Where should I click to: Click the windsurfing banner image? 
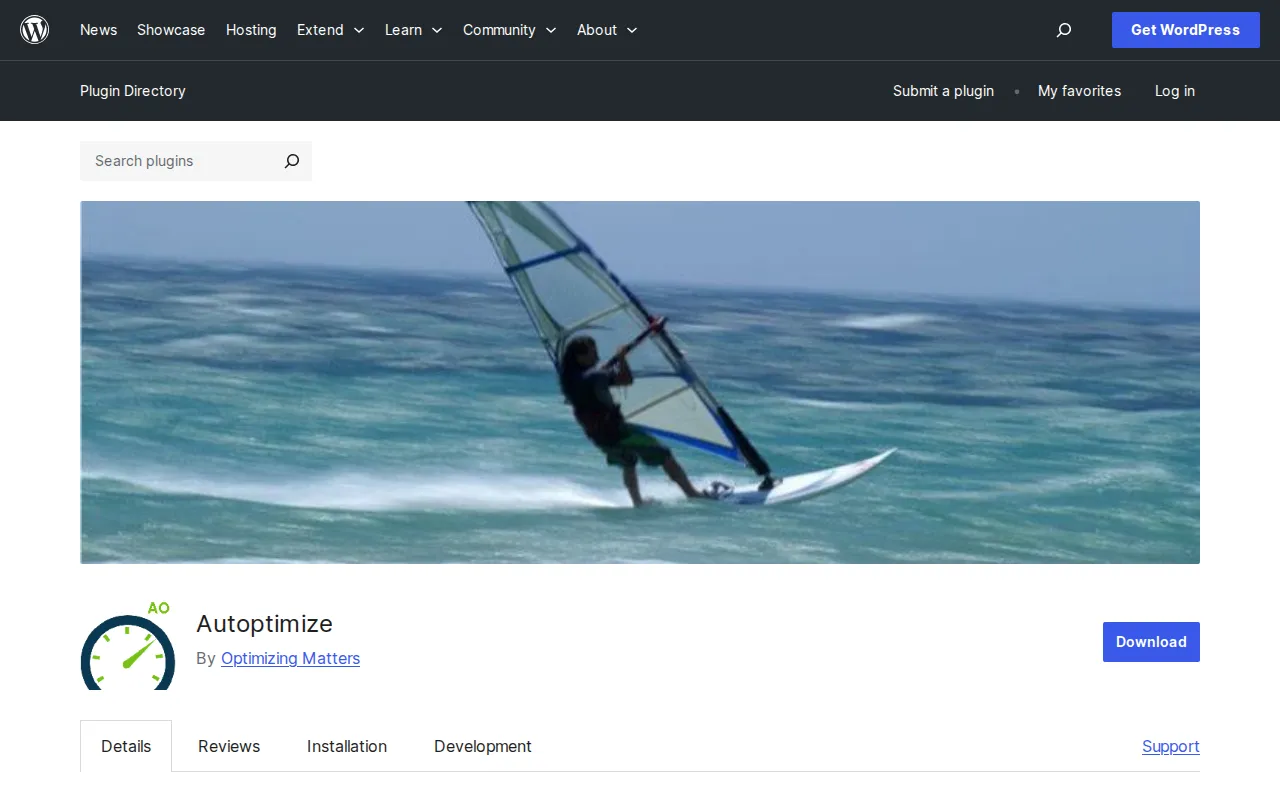coord(640,382)
